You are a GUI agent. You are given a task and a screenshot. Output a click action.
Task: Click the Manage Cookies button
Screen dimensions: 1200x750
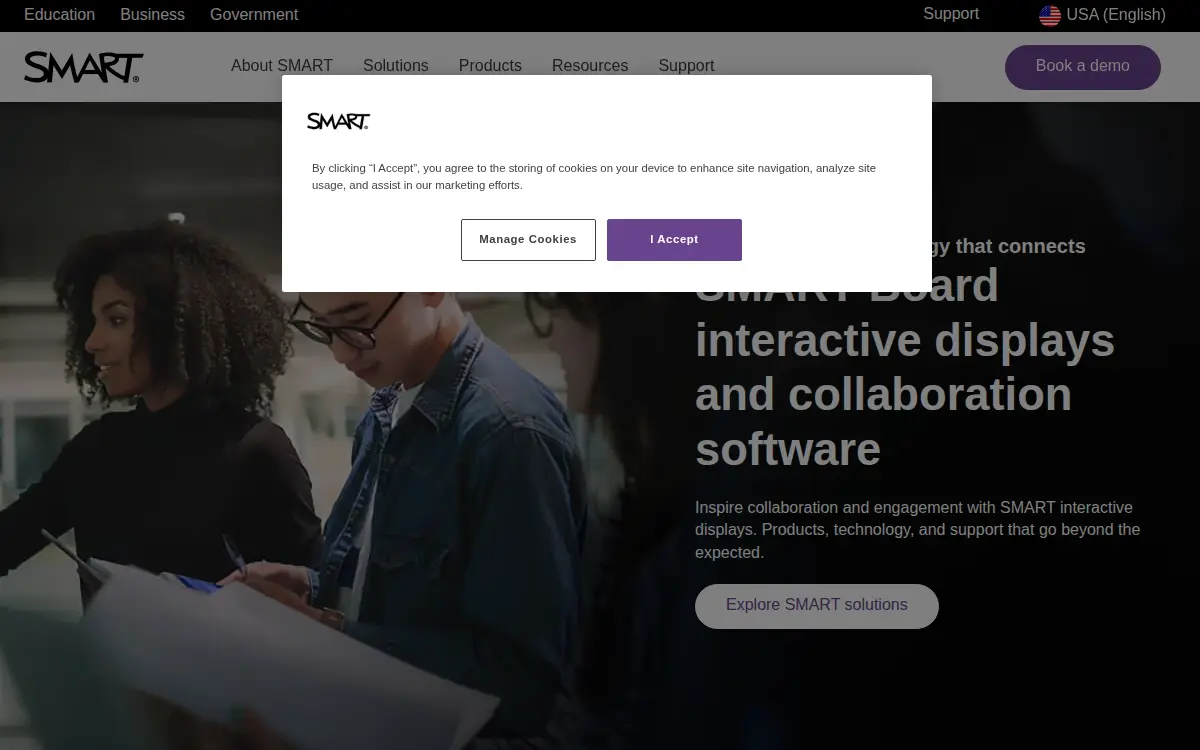pyautogui.click(x=528, y=240)
